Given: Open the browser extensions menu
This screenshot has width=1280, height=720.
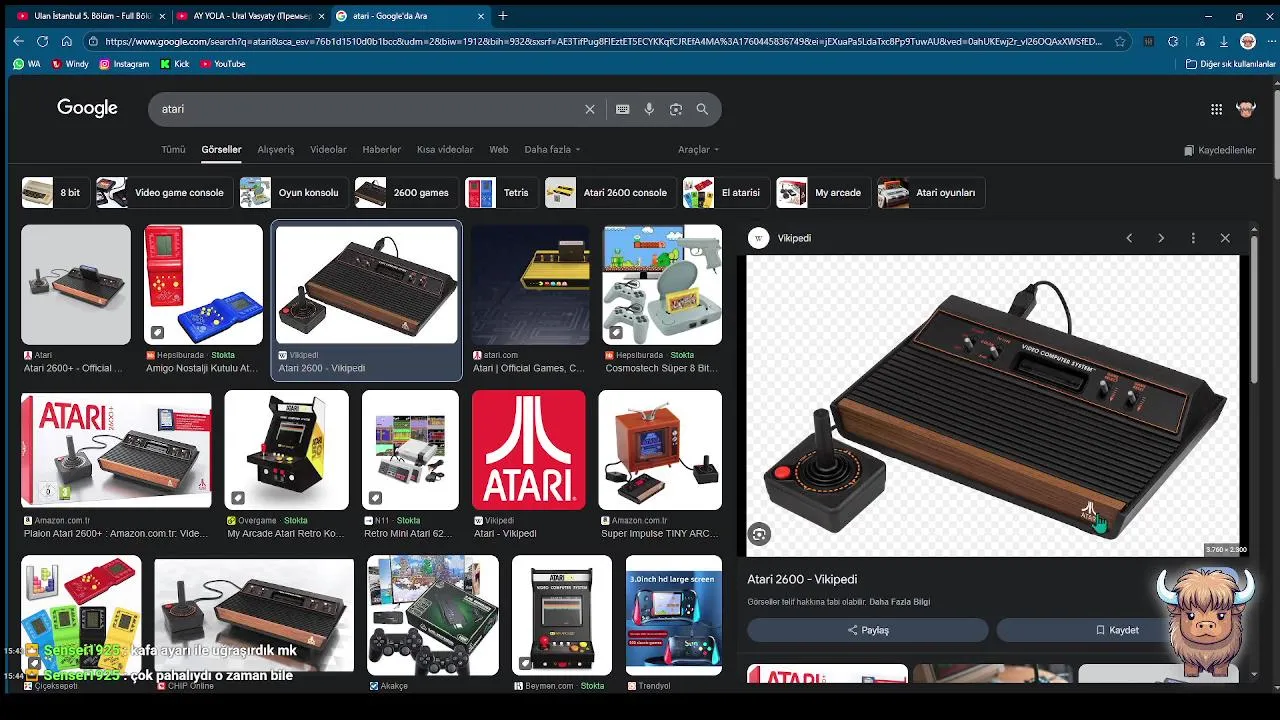Looking at the screenshot, I should coord(1173,42).
